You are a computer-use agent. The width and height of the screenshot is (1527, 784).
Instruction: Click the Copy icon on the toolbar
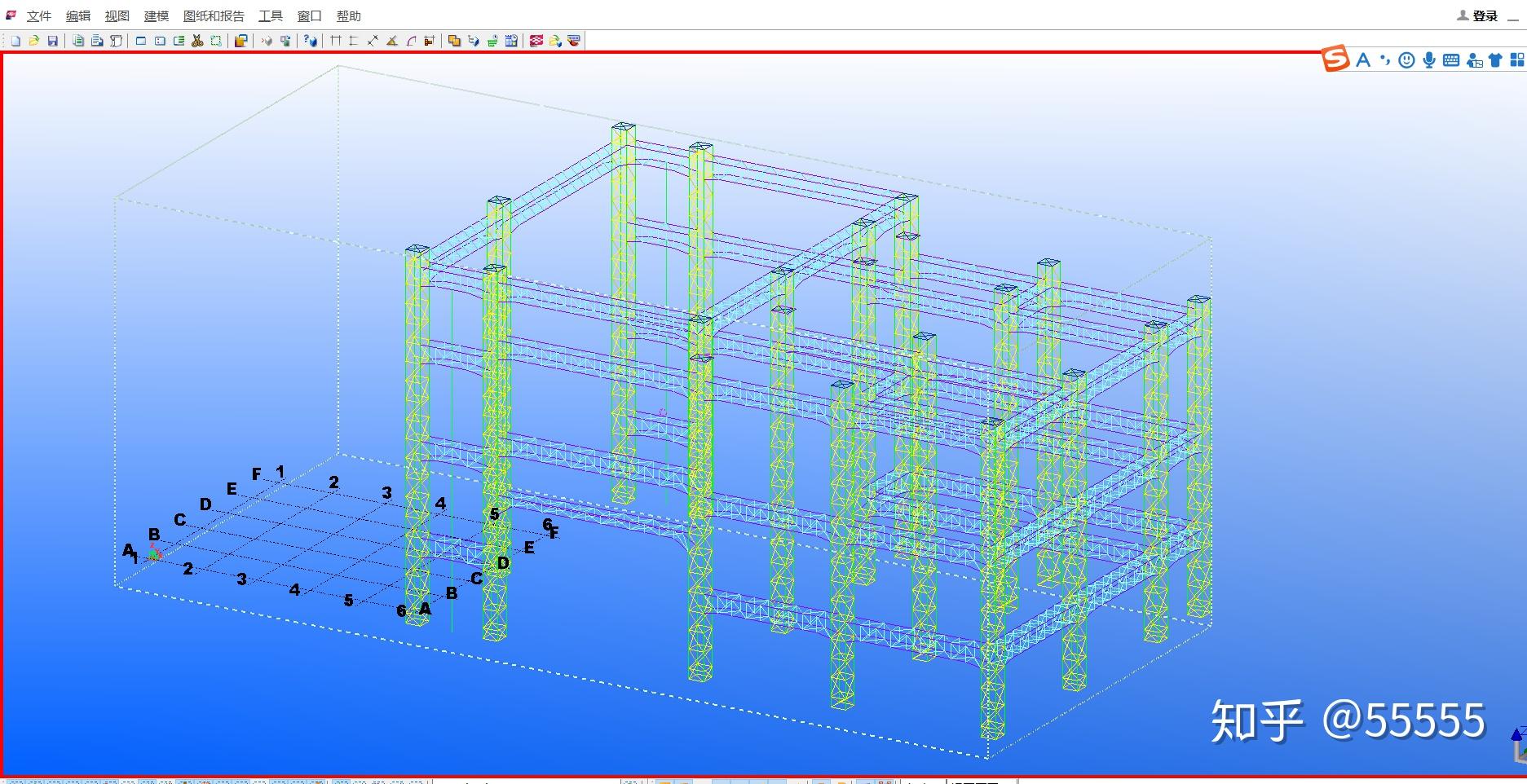click(79, 39)
